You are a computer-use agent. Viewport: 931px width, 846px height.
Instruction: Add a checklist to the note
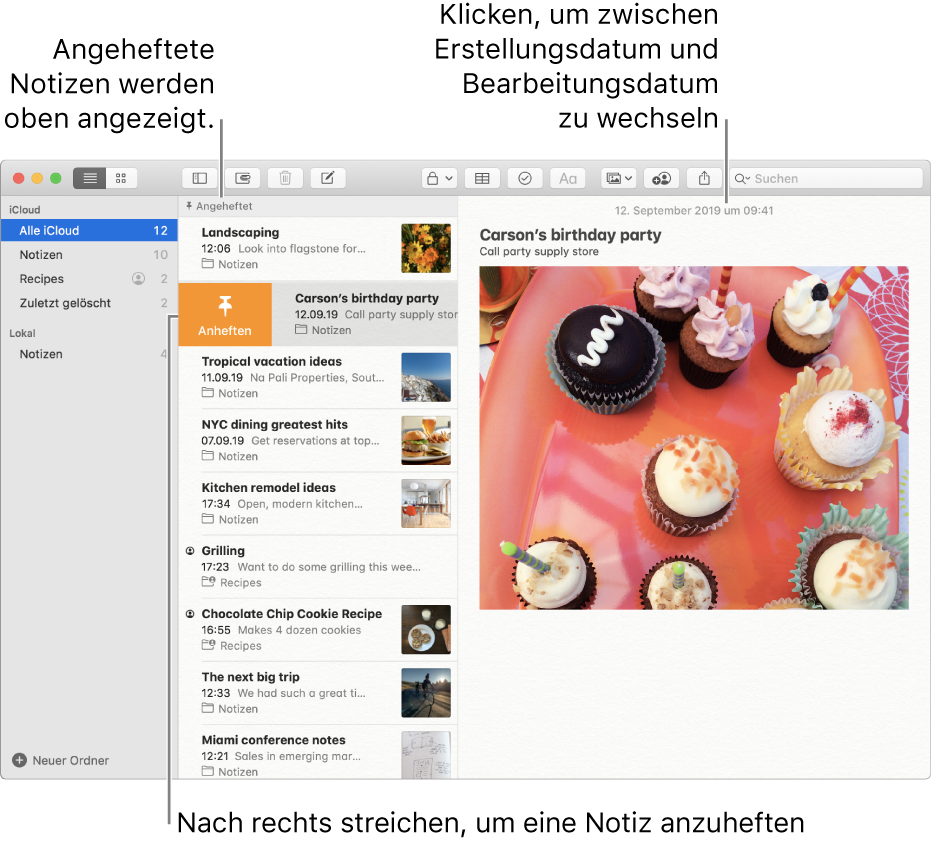[524, 178]
